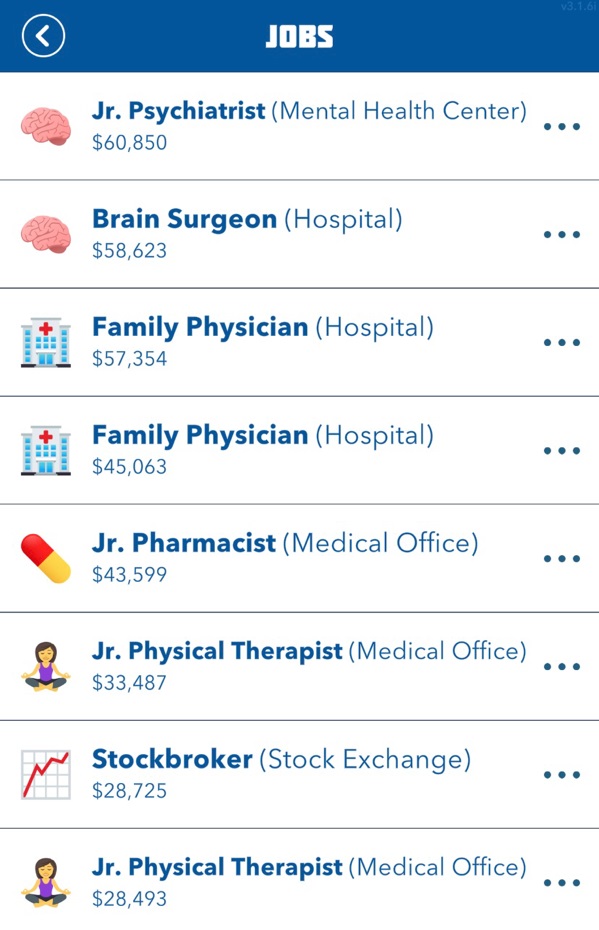Screen dimensions: 599x930
Task: Open options dots for Jr. Pharmacist
Action: point(562,559)
